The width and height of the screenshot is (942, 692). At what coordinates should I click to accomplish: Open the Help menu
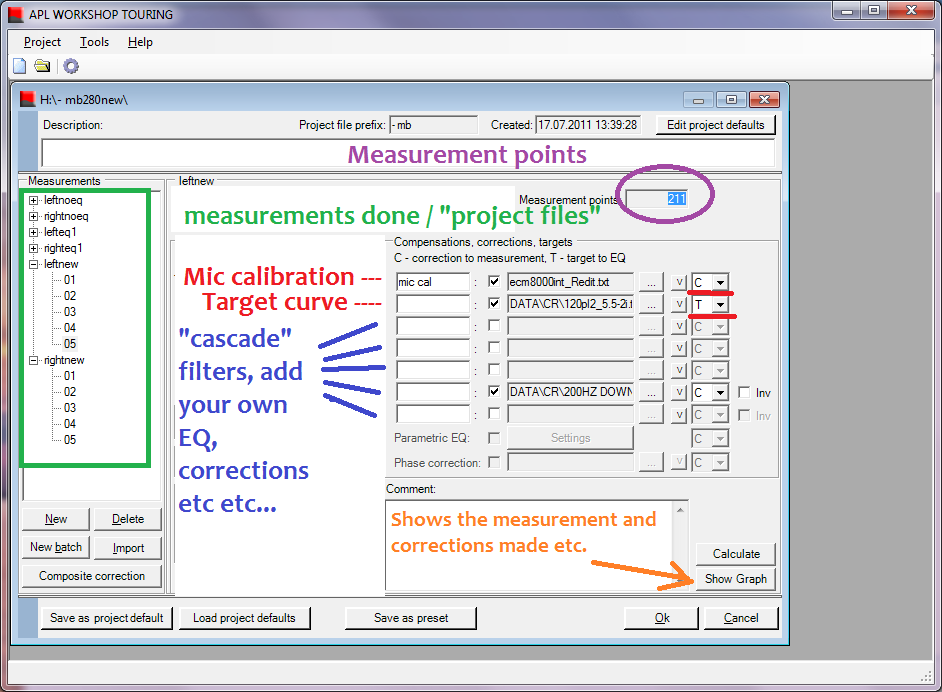tap(140, 42)
